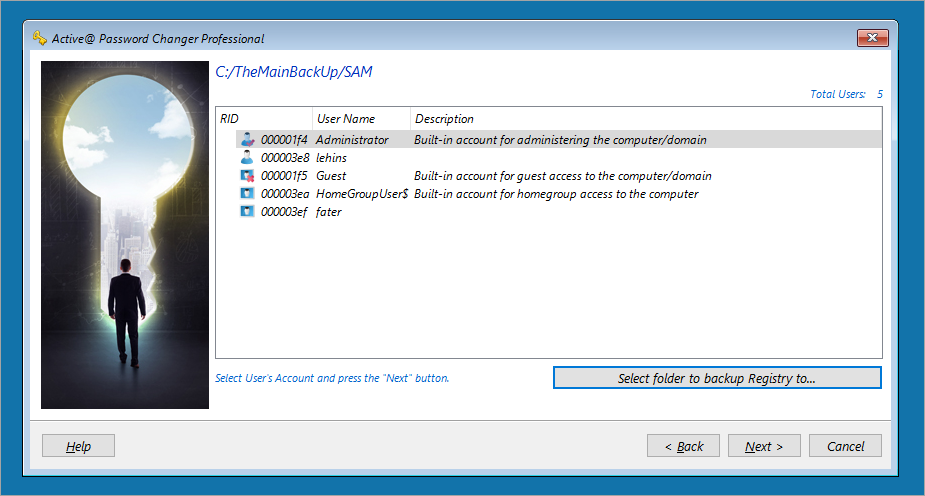Open Help
The image size is (925, 496).
[78, 446]
